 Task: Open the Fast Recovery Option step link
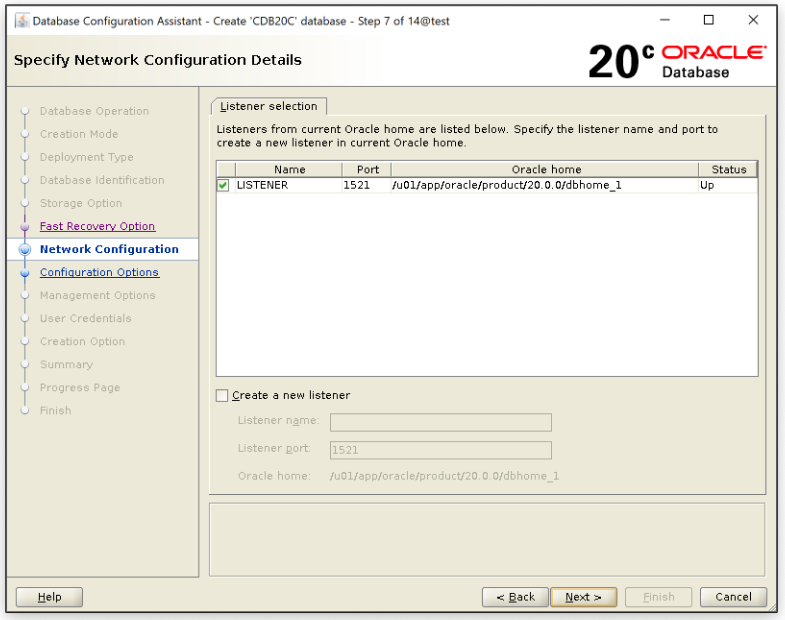pos(97,227)
